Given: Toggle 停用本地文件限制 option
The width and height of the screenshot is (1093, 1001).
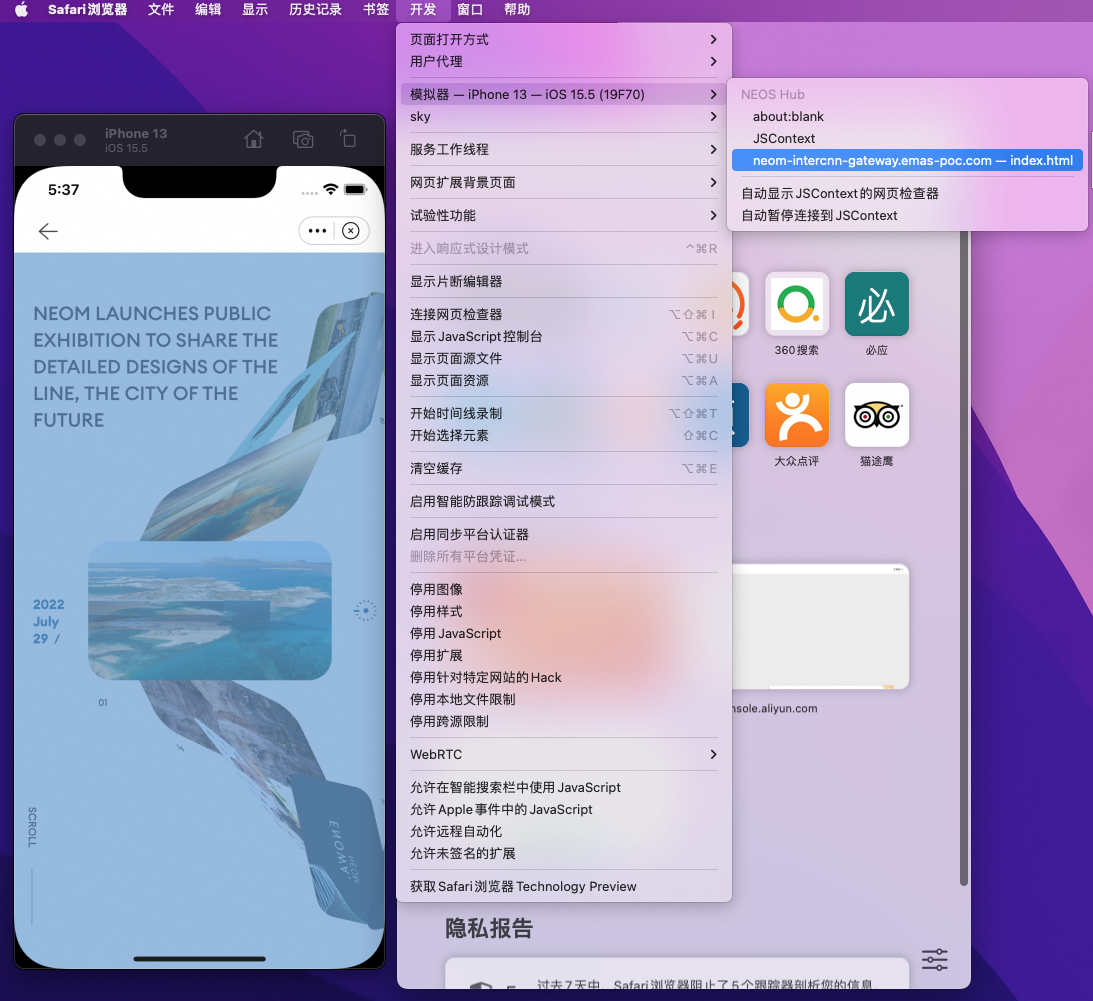Looking at the screenshot, I should coord(564,699).
